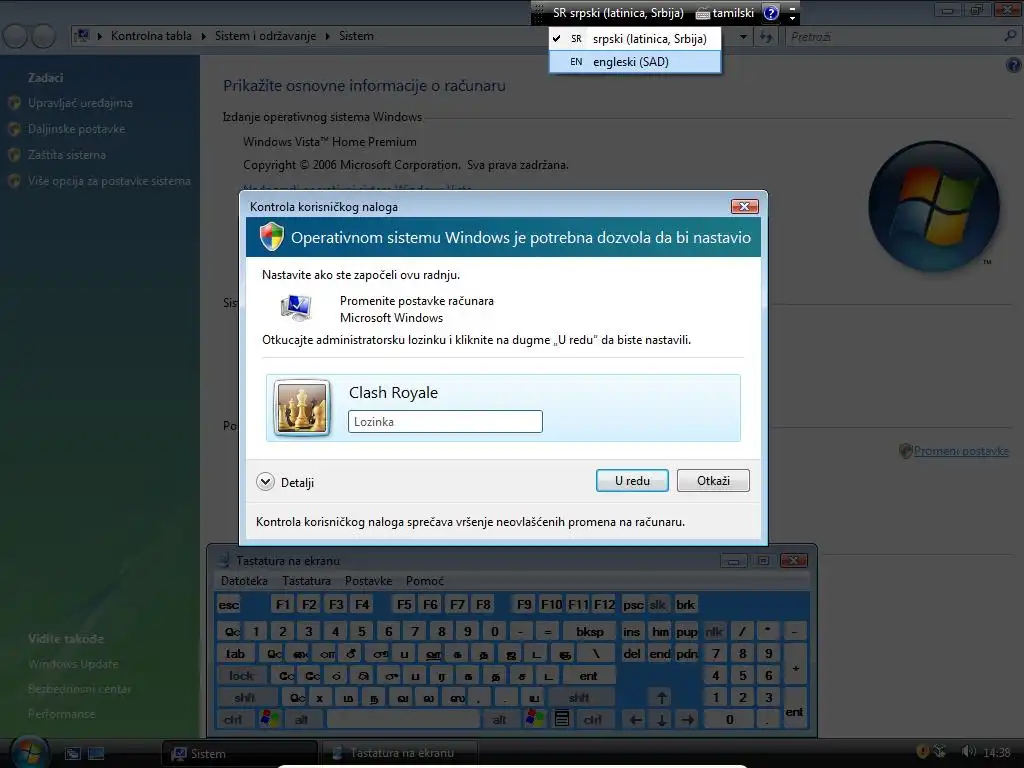Click the right Windows logo key
Viewport: 1024px width, 768px height.
tap(534, 720)
